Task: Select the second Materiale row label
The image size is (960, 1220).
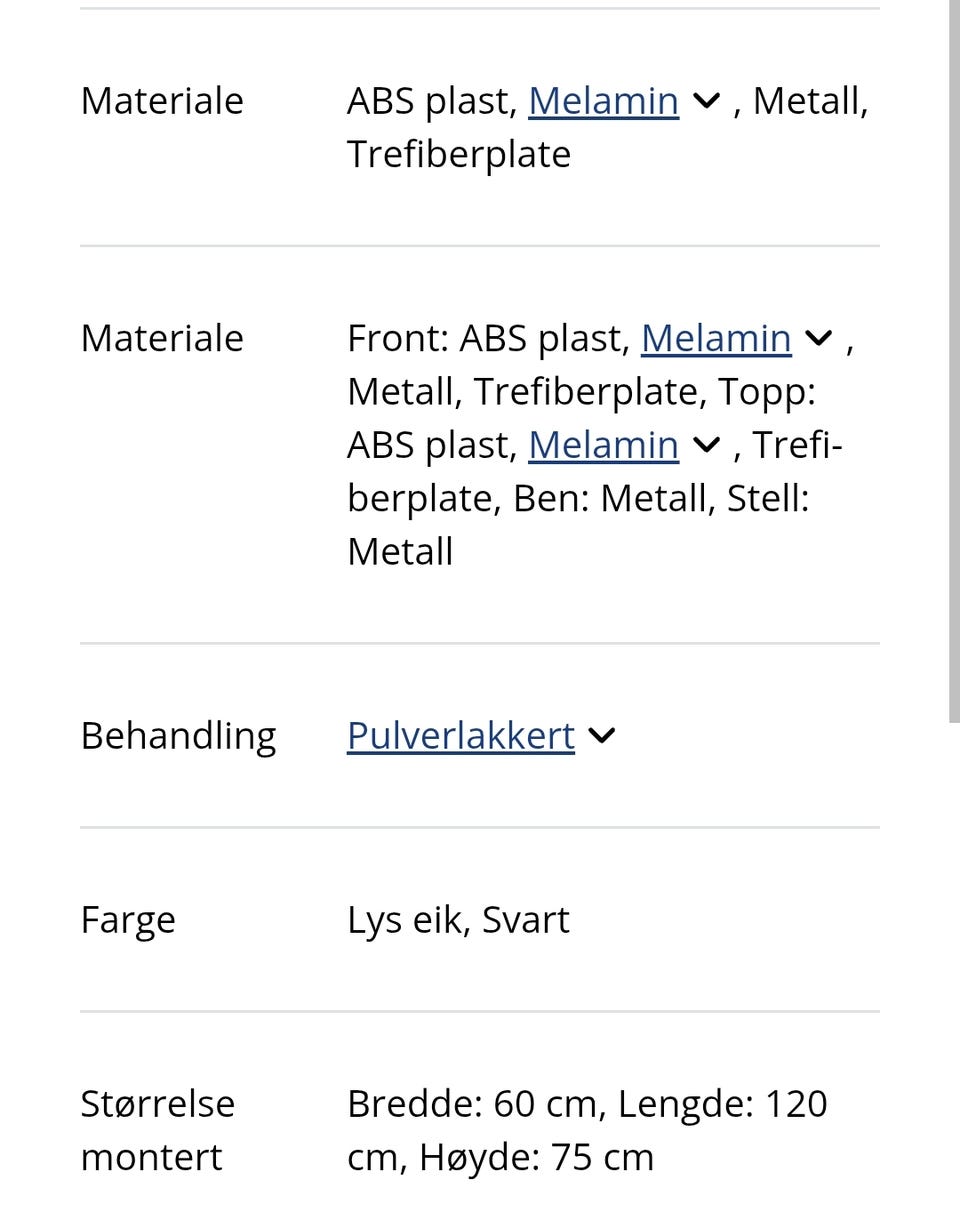Action: click(162, 338)
